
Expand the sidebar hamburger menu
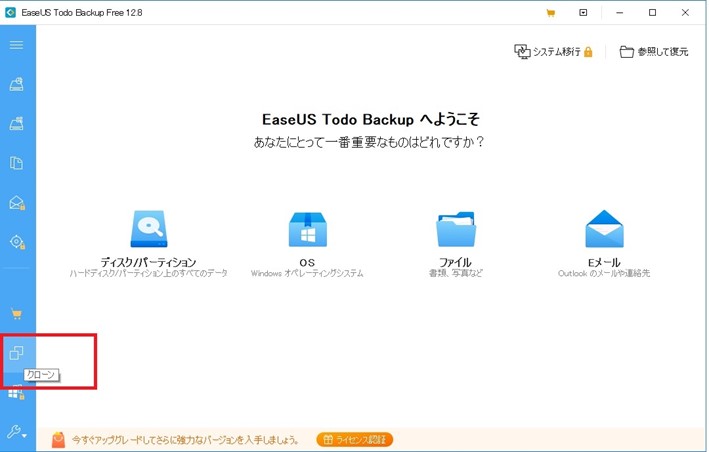click(x=16, y=45)
